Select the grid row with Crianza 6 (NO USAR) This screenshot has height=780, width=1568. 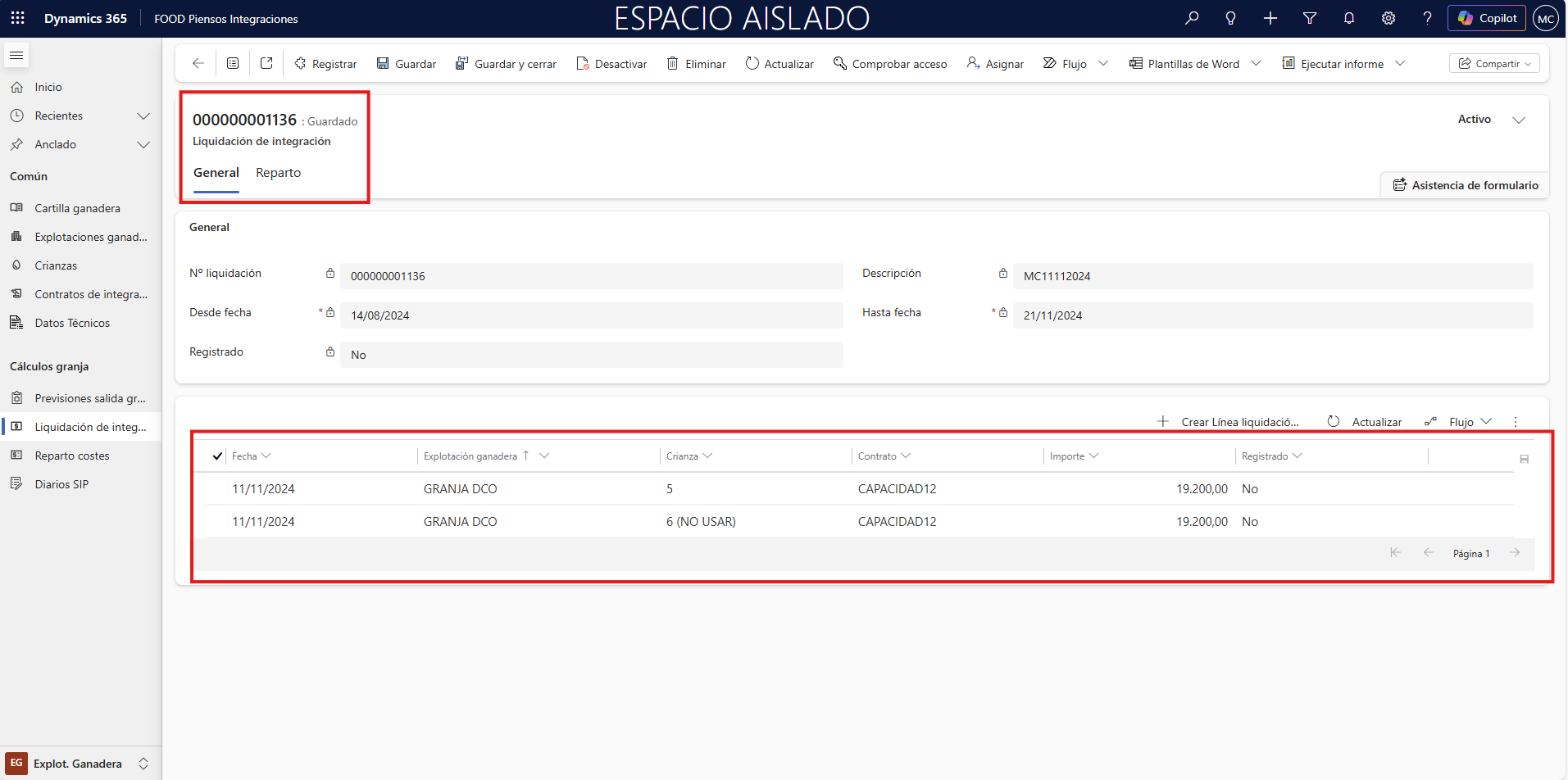tap(701, 522)
